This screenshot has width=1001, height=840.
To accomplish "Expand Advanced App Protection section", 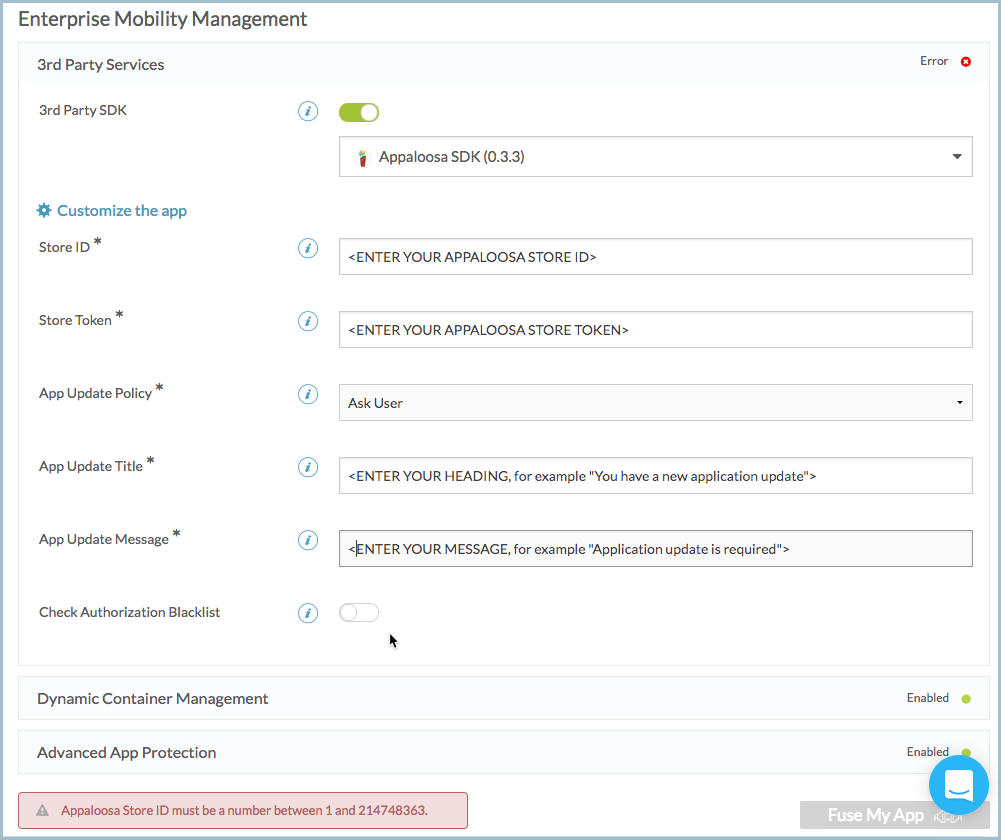I will pos(504,752).
